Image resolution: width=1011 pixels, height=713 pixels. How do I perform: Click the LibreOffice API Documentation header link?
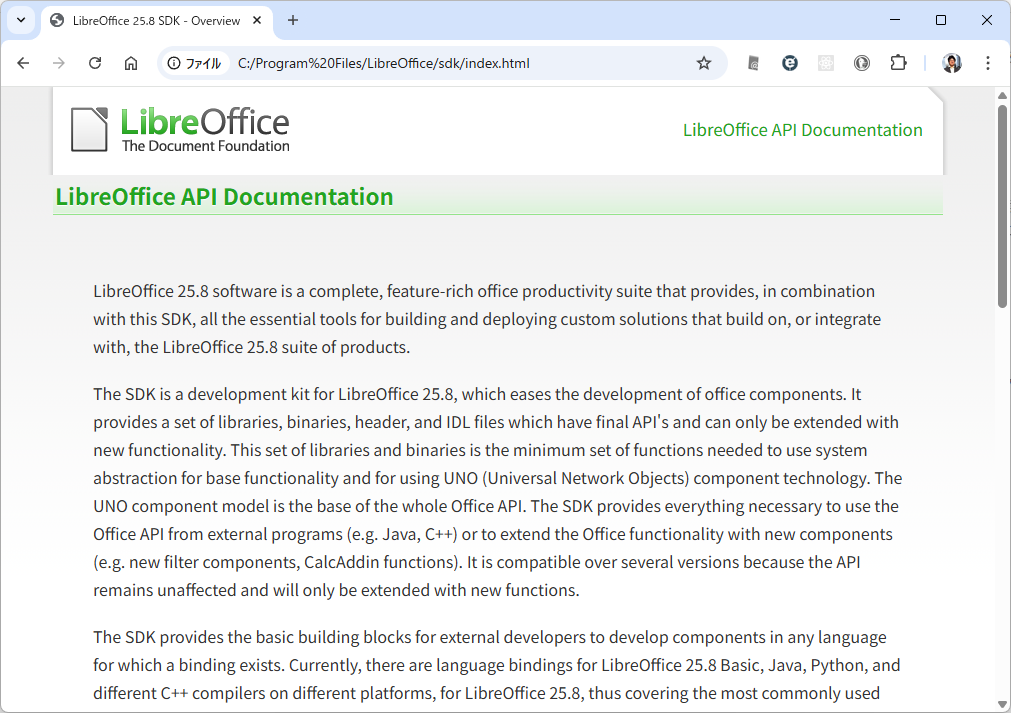(x=802, y=130)
